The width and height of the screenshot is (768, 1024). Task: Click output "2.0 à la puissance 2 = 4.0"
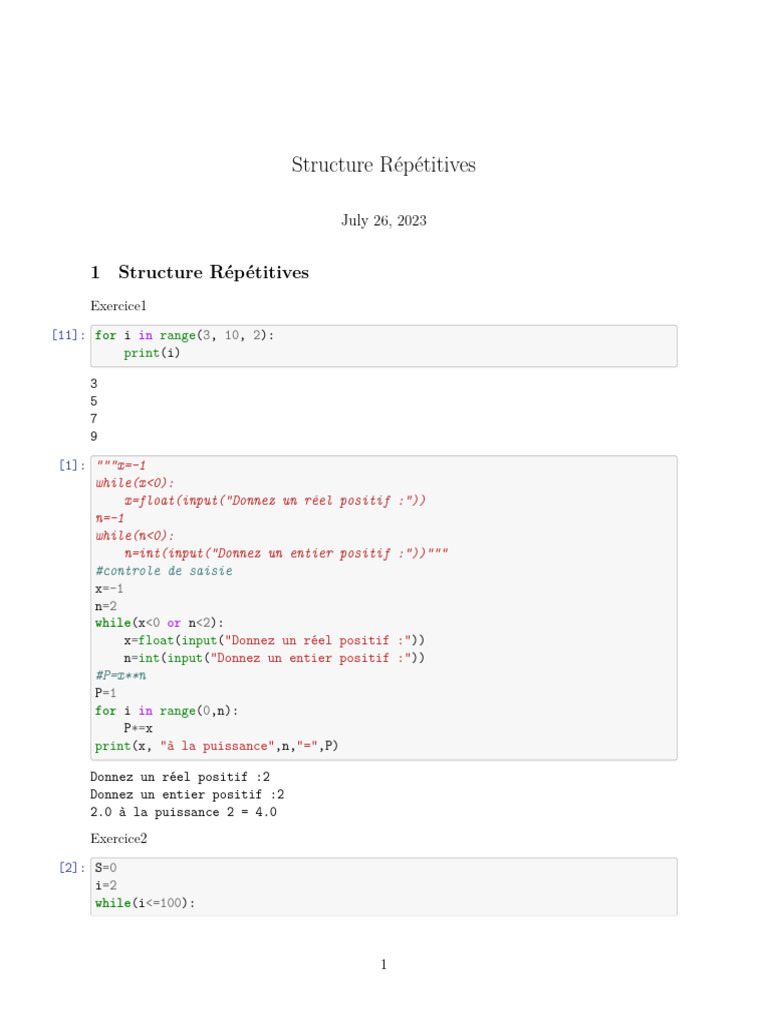point(183,812)
